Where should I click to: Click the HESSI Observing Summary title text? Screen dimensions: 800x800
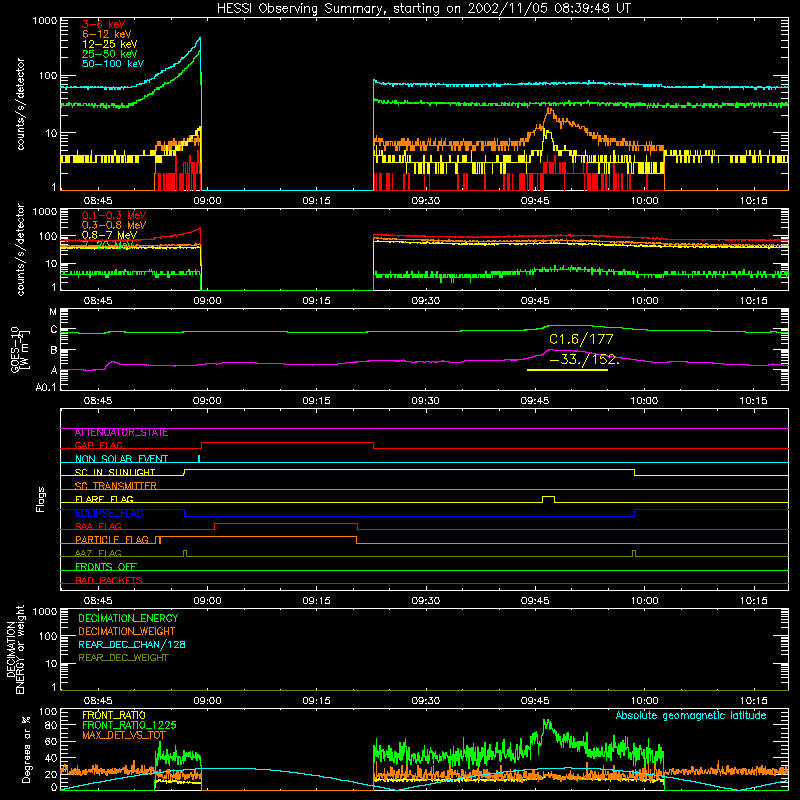coord(424,9)
